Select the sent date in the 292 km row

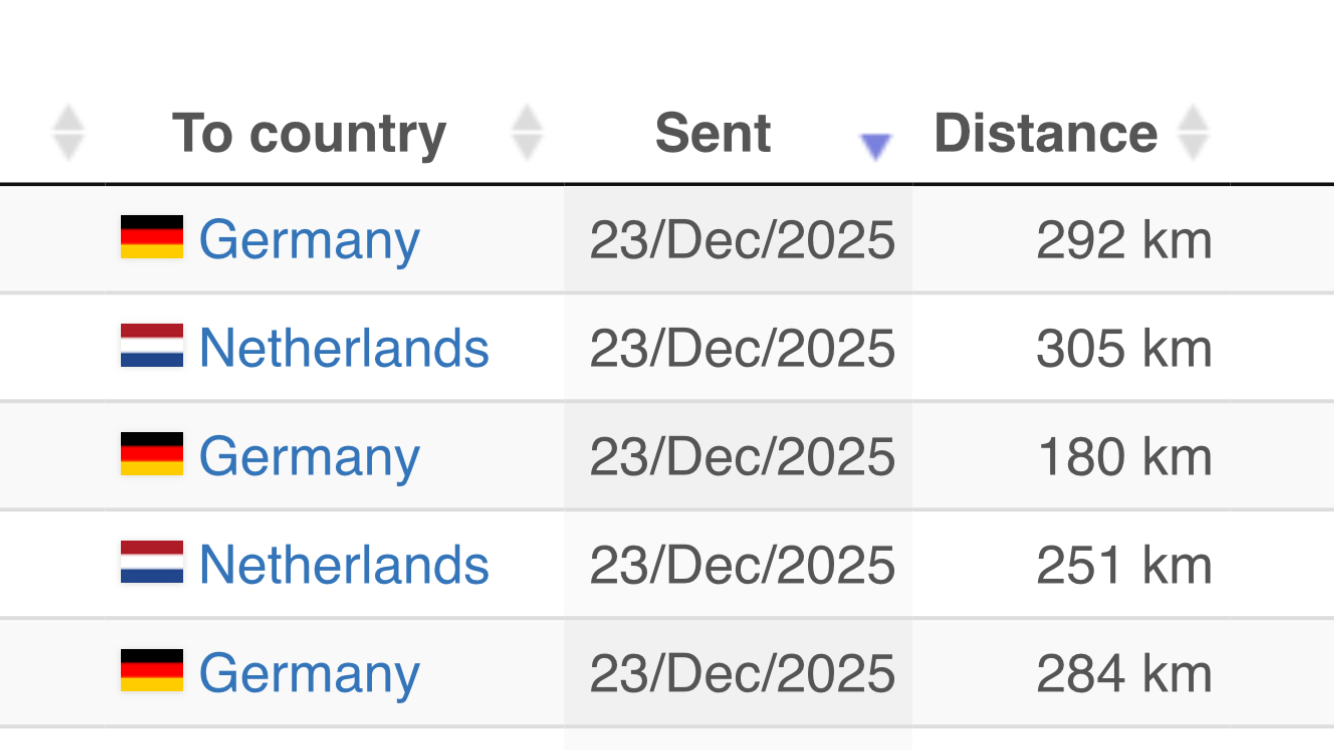pos(741,240)
